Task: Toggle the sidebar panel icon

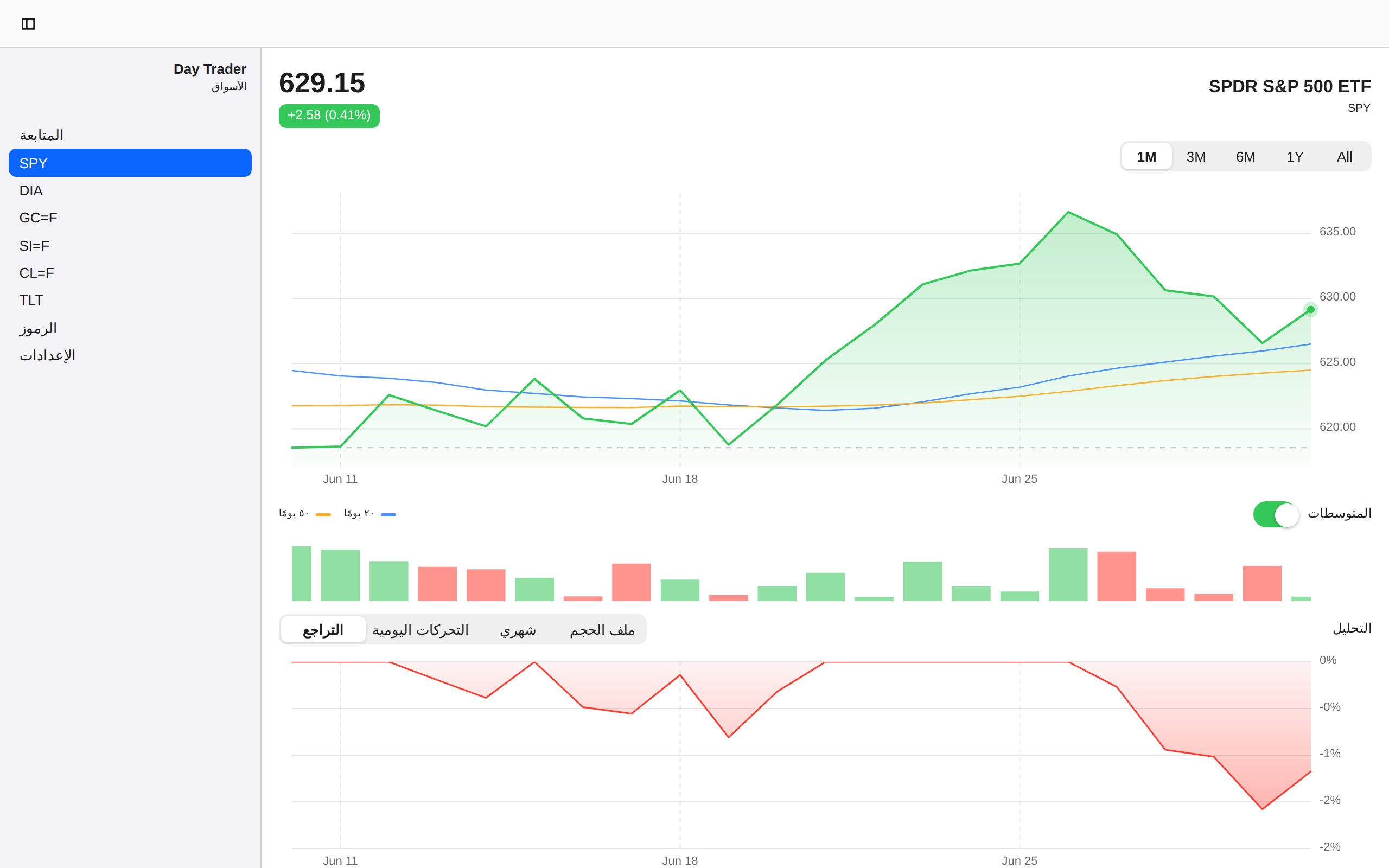Action: 28,23
